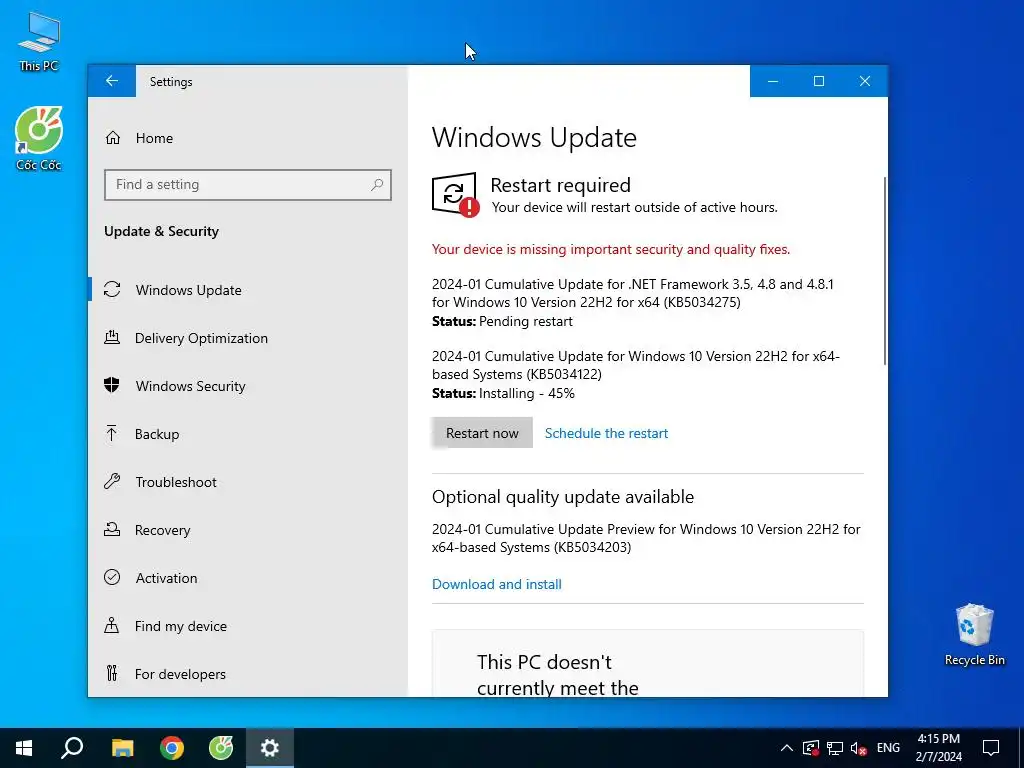The image size is (1024, 768).
Task: Select the Troubleshoot wrench icon
Action: coord(112,482)
